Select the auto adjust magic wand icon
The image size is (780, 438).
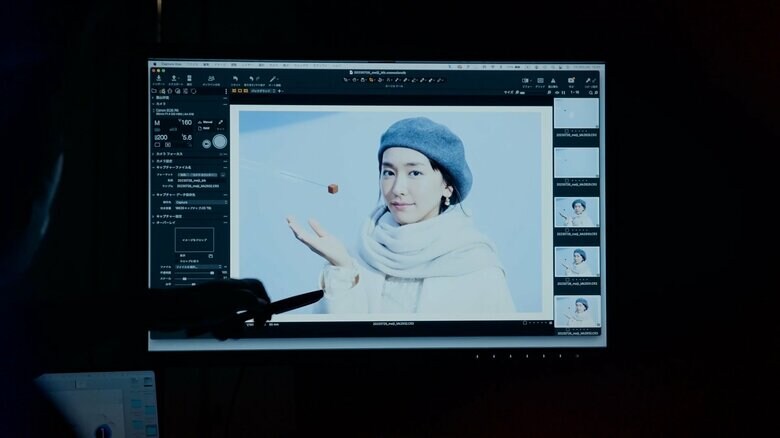272,79
